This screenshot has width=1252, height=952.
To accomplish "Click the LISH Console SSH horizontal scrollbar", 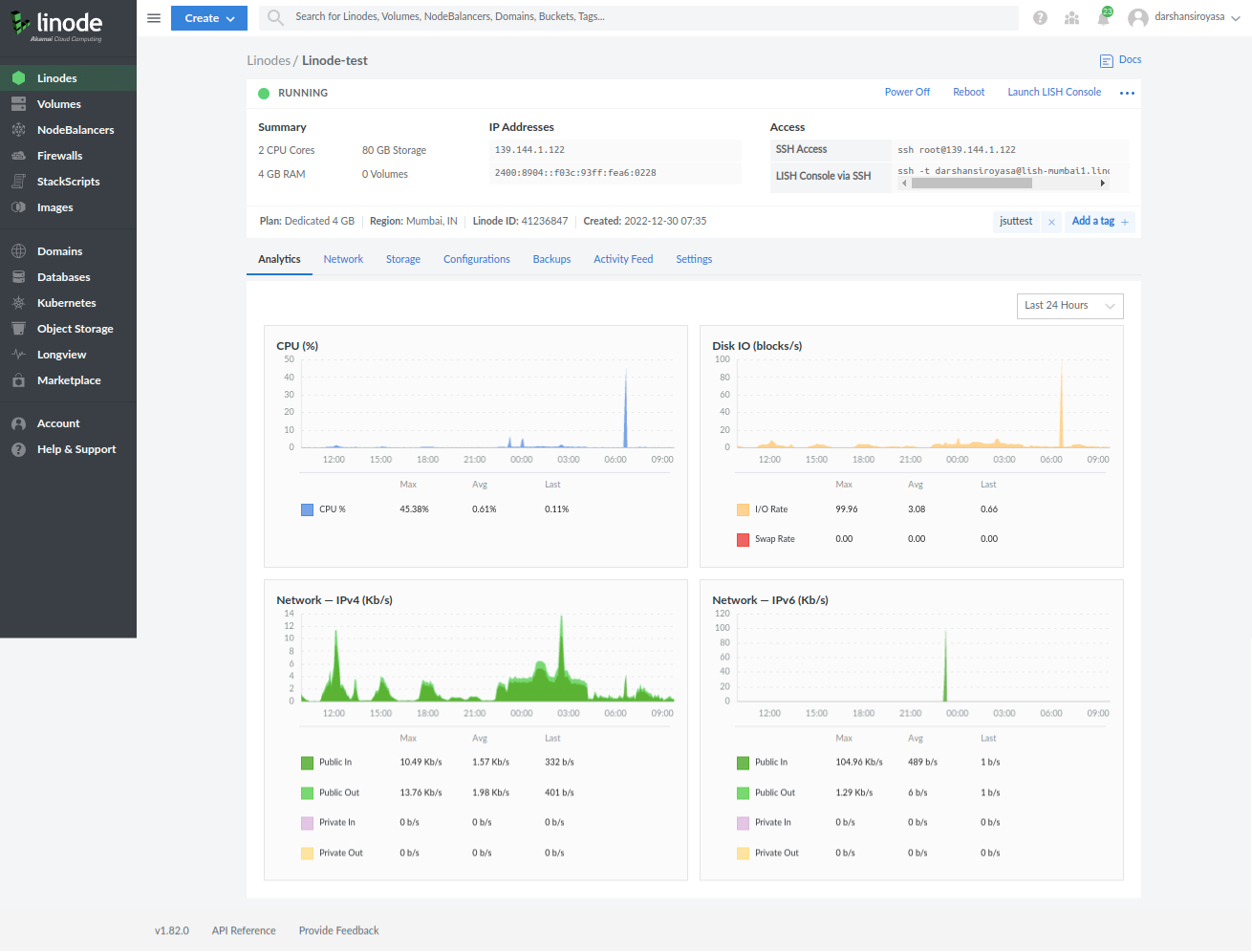I will [x=970, y=184].
